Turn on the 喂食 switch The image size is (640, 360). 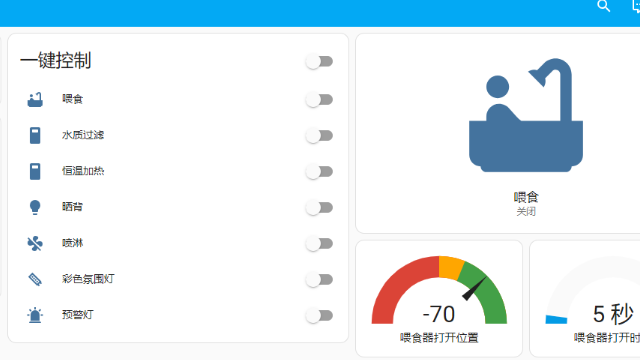pos(320,100)
